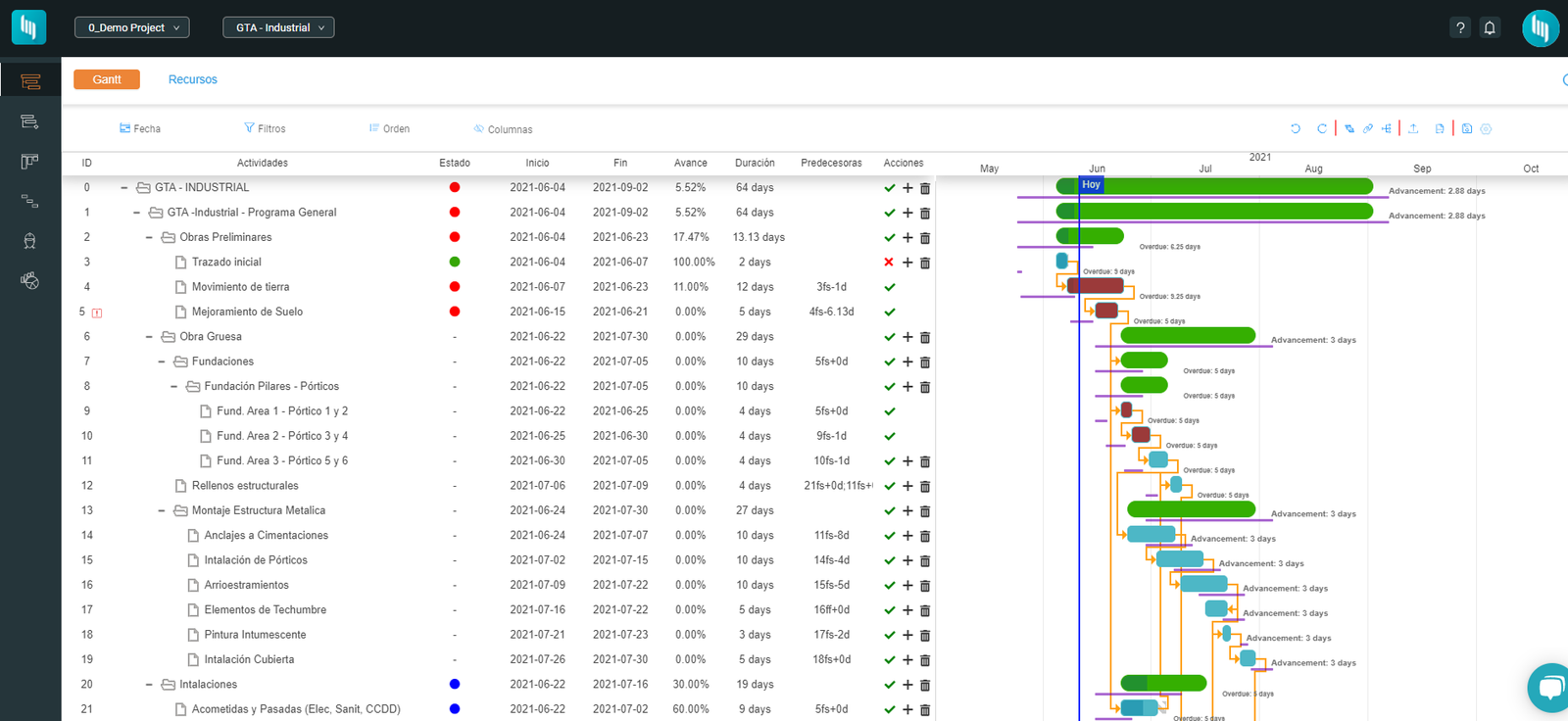Image resolution: width=1568 pixels, height=721 pixels.
Task: Open the Filtros menu
Action: coord(265,128)
